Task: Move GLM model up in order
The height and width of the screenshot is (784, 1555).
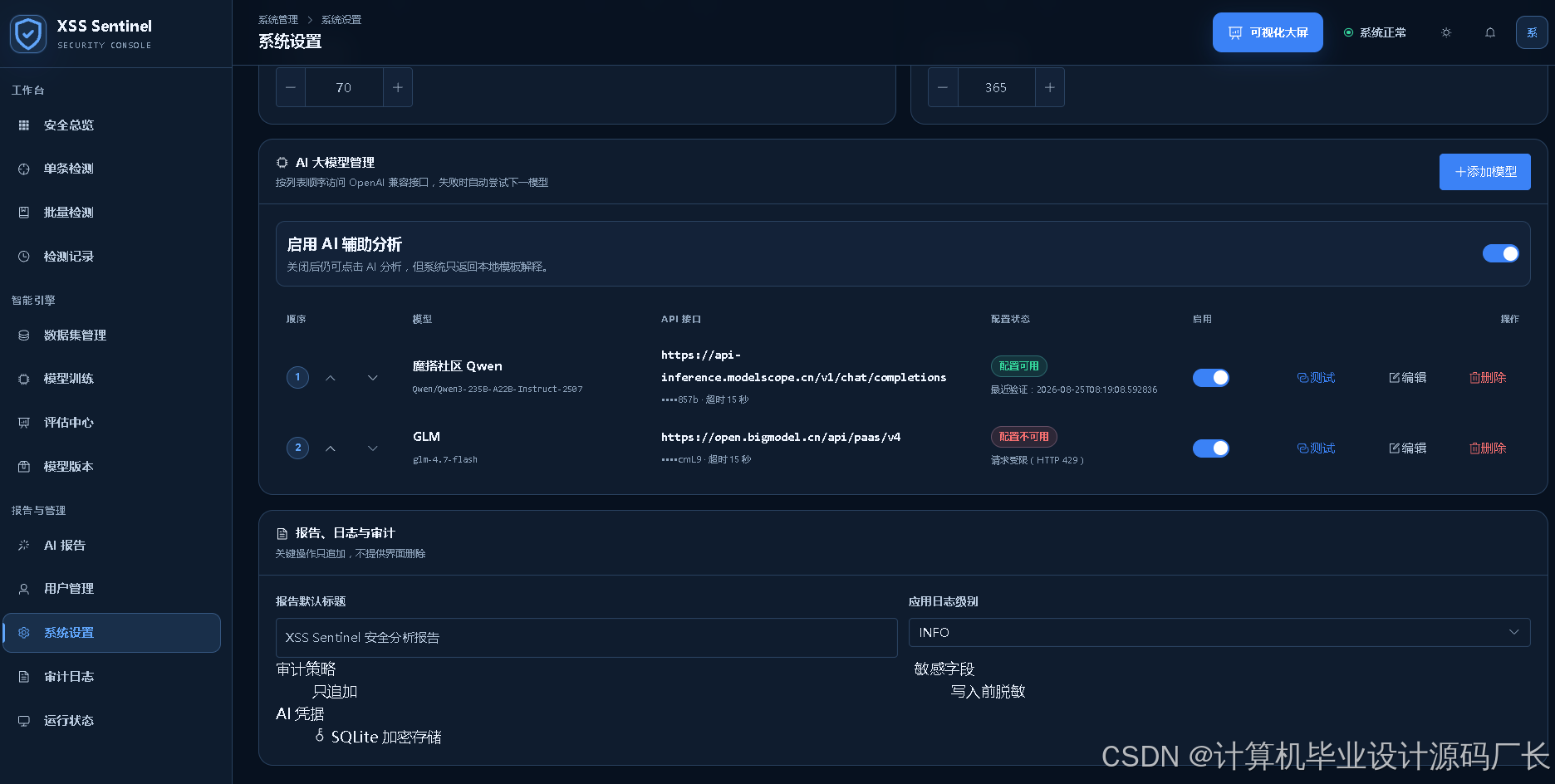Action: 331,448
